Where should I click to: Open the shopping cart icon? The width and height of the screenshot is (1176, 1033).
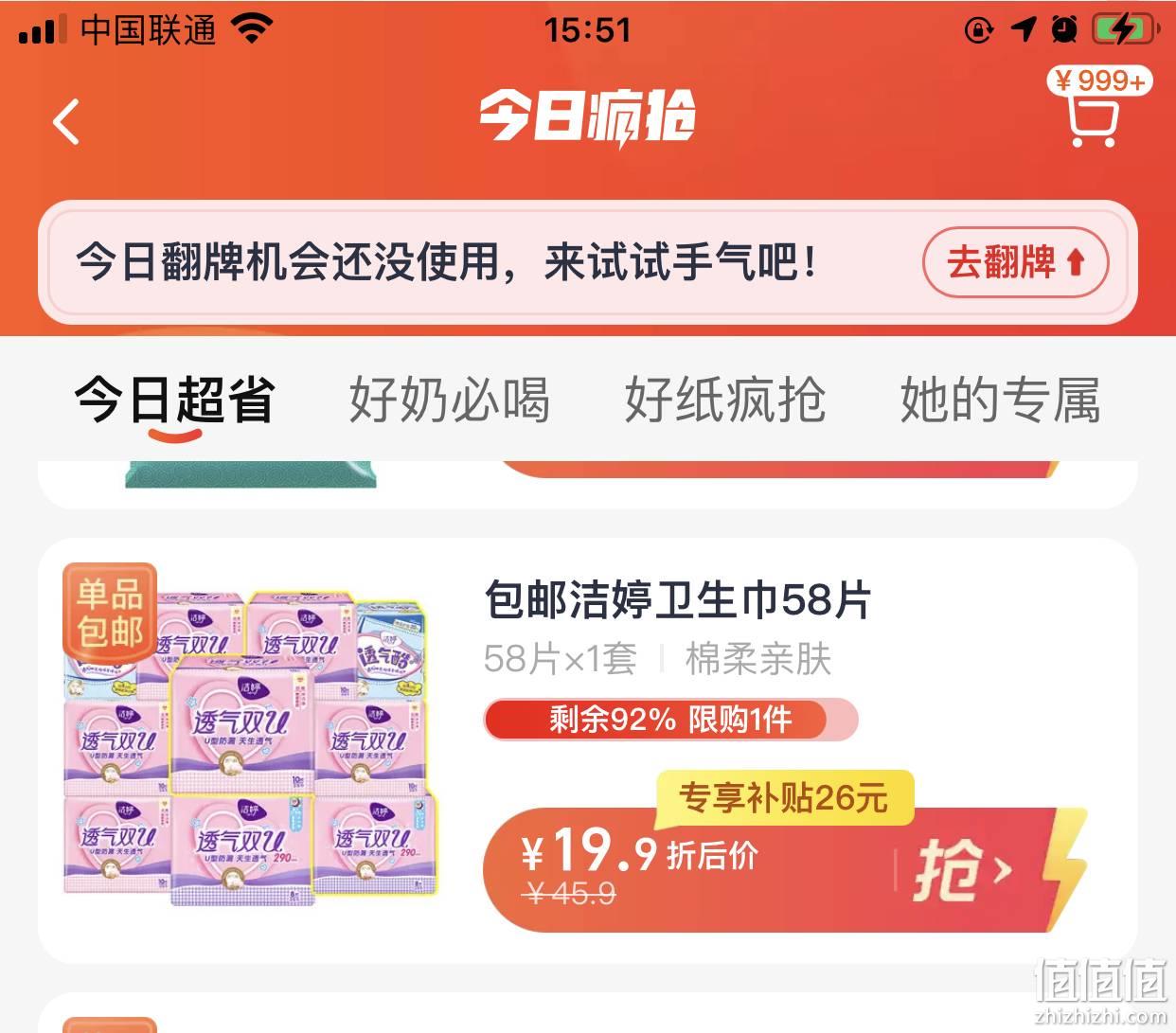pos(1093,121)
